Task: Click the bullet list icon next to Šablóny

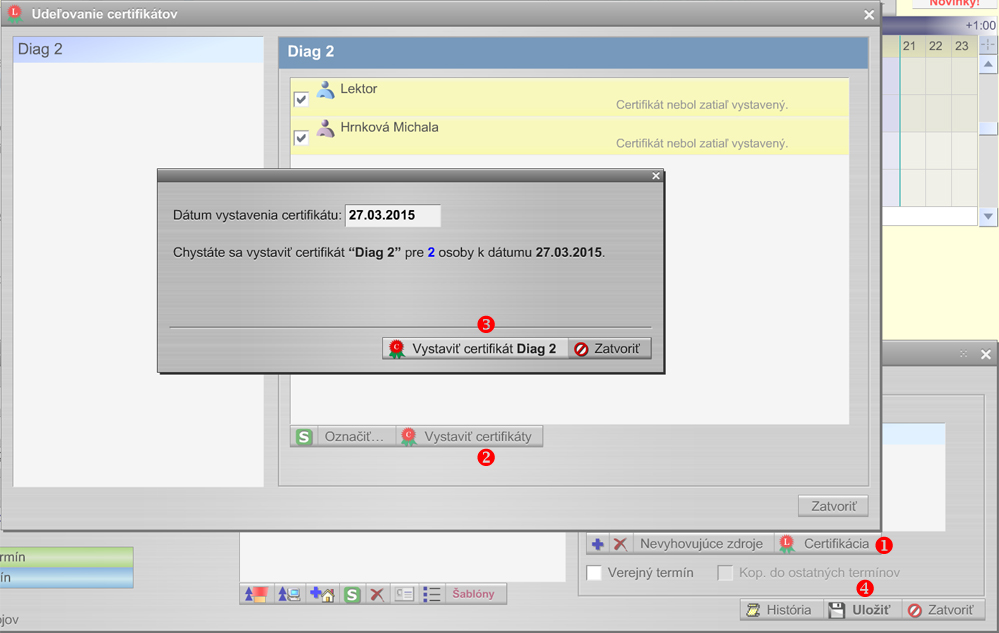Action: [432, 594]
